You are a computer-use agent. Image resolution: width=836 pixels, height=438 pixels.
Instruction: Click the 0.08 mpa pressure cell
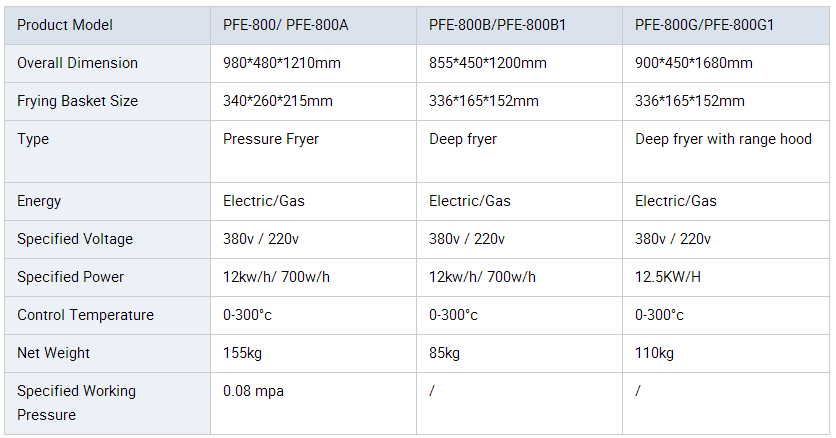(x=253, y=391)
